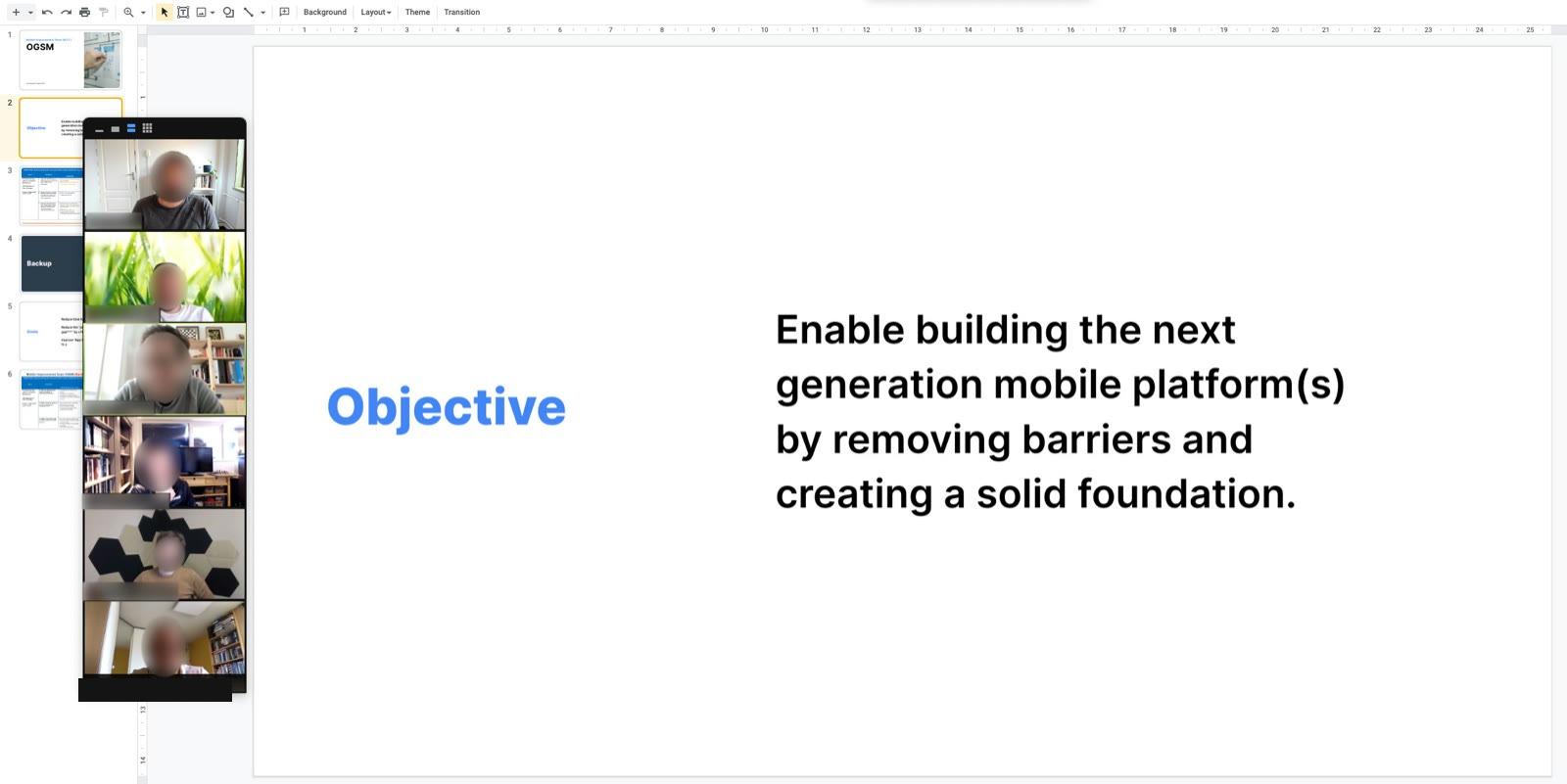1567x784 pixels.
Task: Select the paint format tool
Action: 103,12
